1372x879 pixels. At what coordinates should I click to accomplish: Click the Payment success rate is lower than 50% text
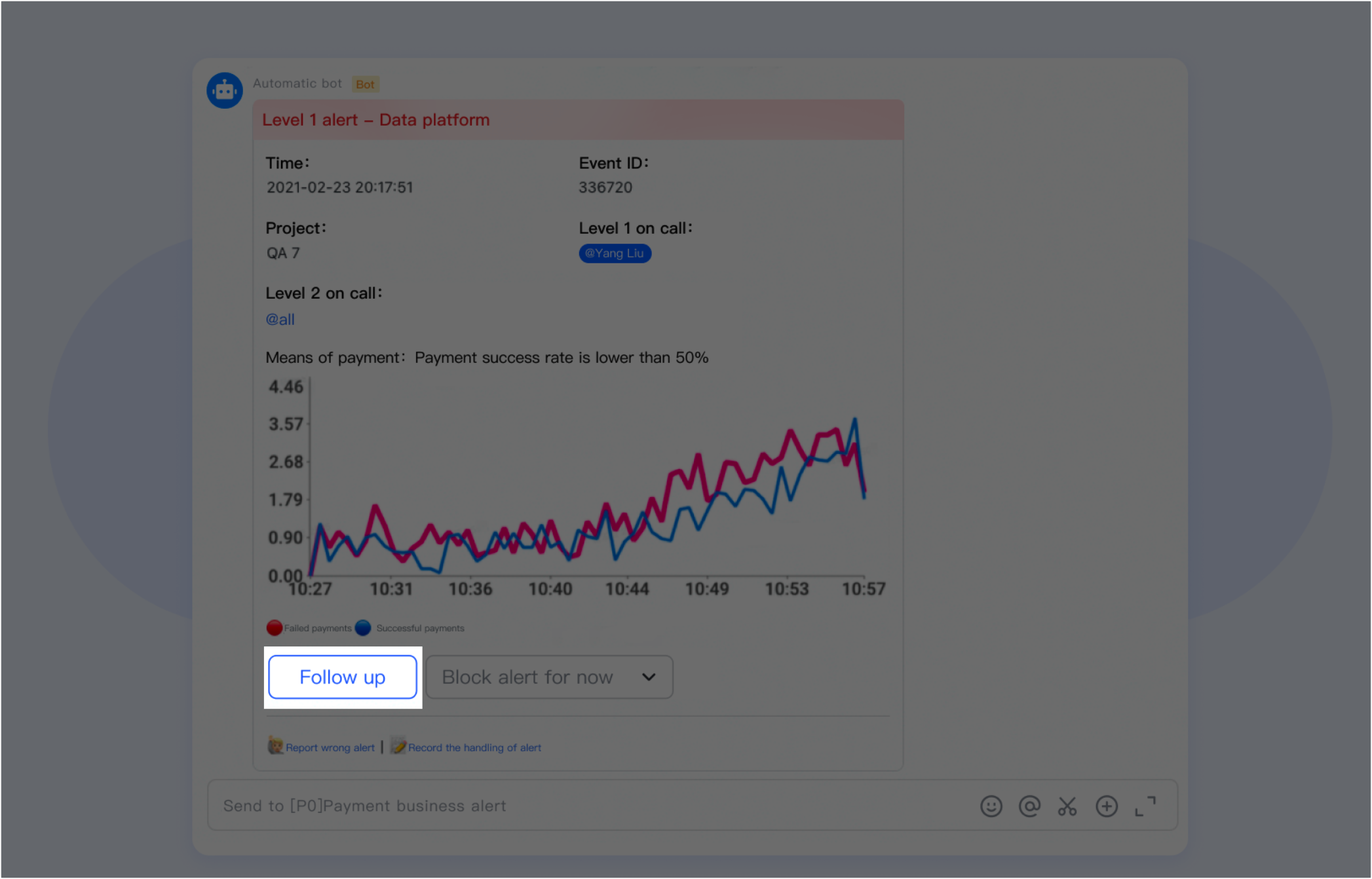[562, 358]
